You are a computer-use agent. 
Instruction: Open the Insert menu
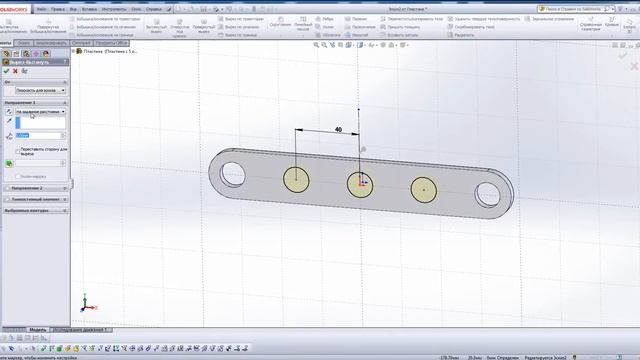pos(89,9)
